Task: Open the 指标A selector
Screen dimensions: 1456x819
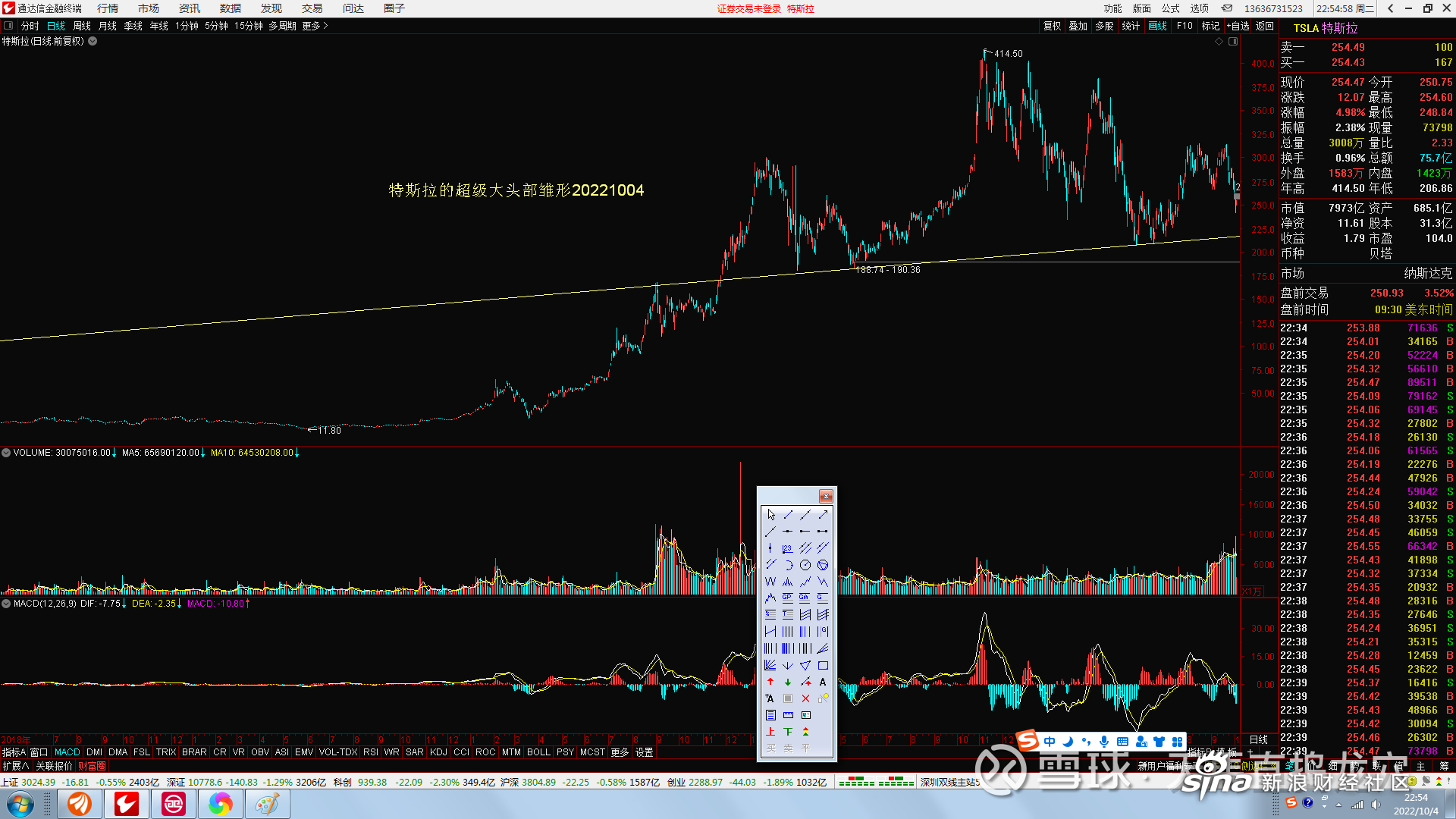Action: [x=14, y=752]
